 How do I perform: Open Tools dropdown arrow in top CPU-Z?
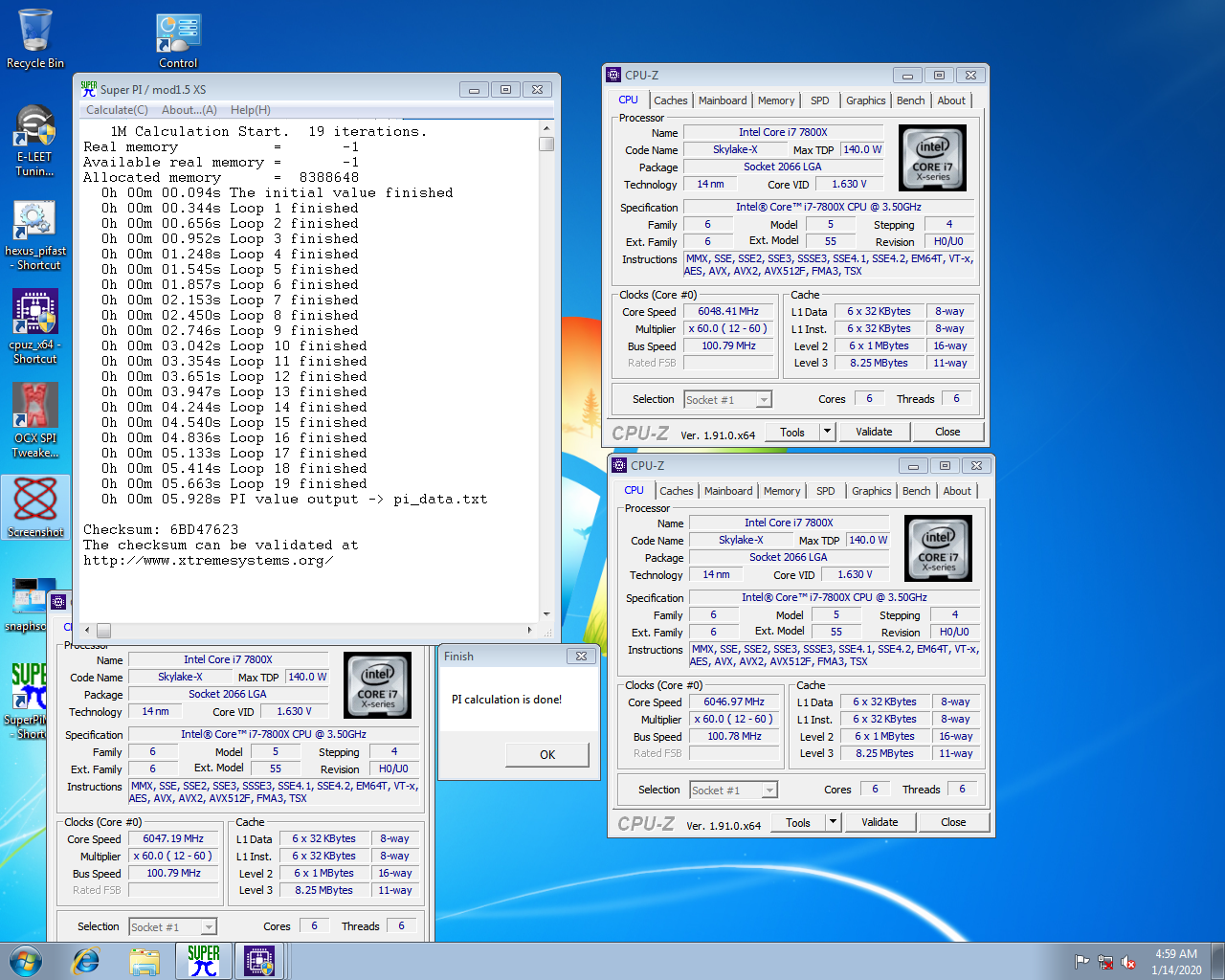(x=828, y=432)
